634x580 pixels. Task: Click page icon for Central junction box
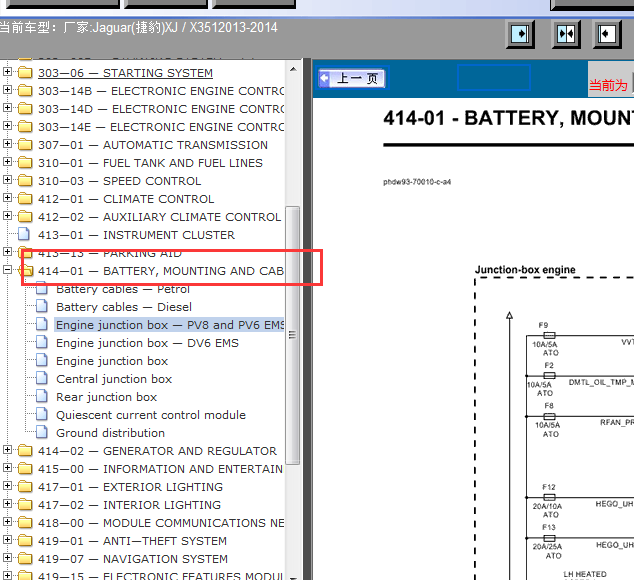pyautogui.click(x=42, y=378)
